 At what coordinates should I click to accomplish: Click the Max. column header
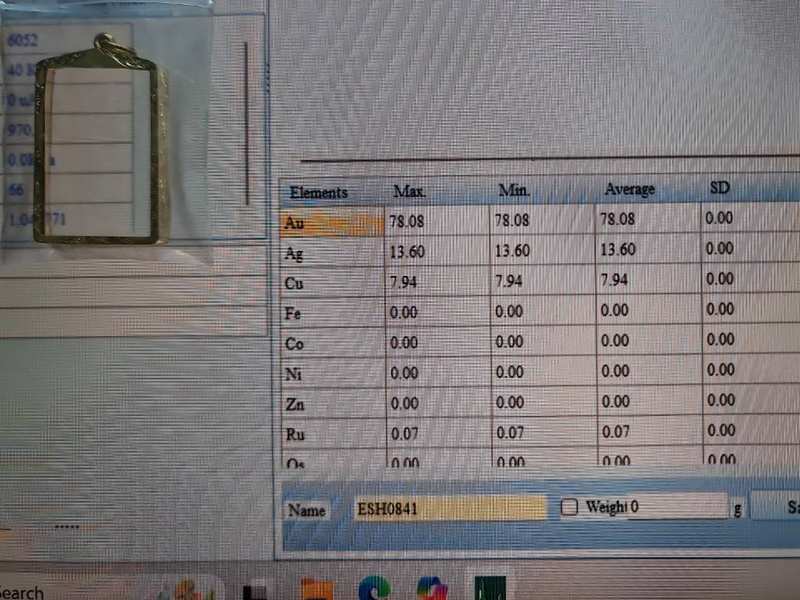point(410,190)
